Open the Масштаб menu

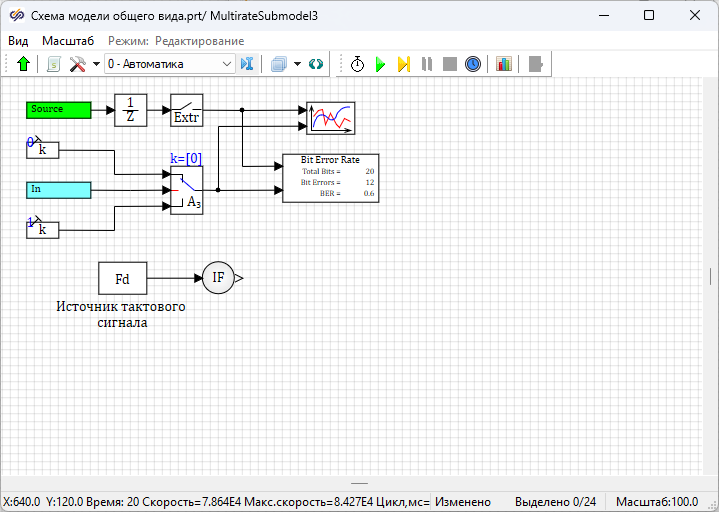click(68, 41)
